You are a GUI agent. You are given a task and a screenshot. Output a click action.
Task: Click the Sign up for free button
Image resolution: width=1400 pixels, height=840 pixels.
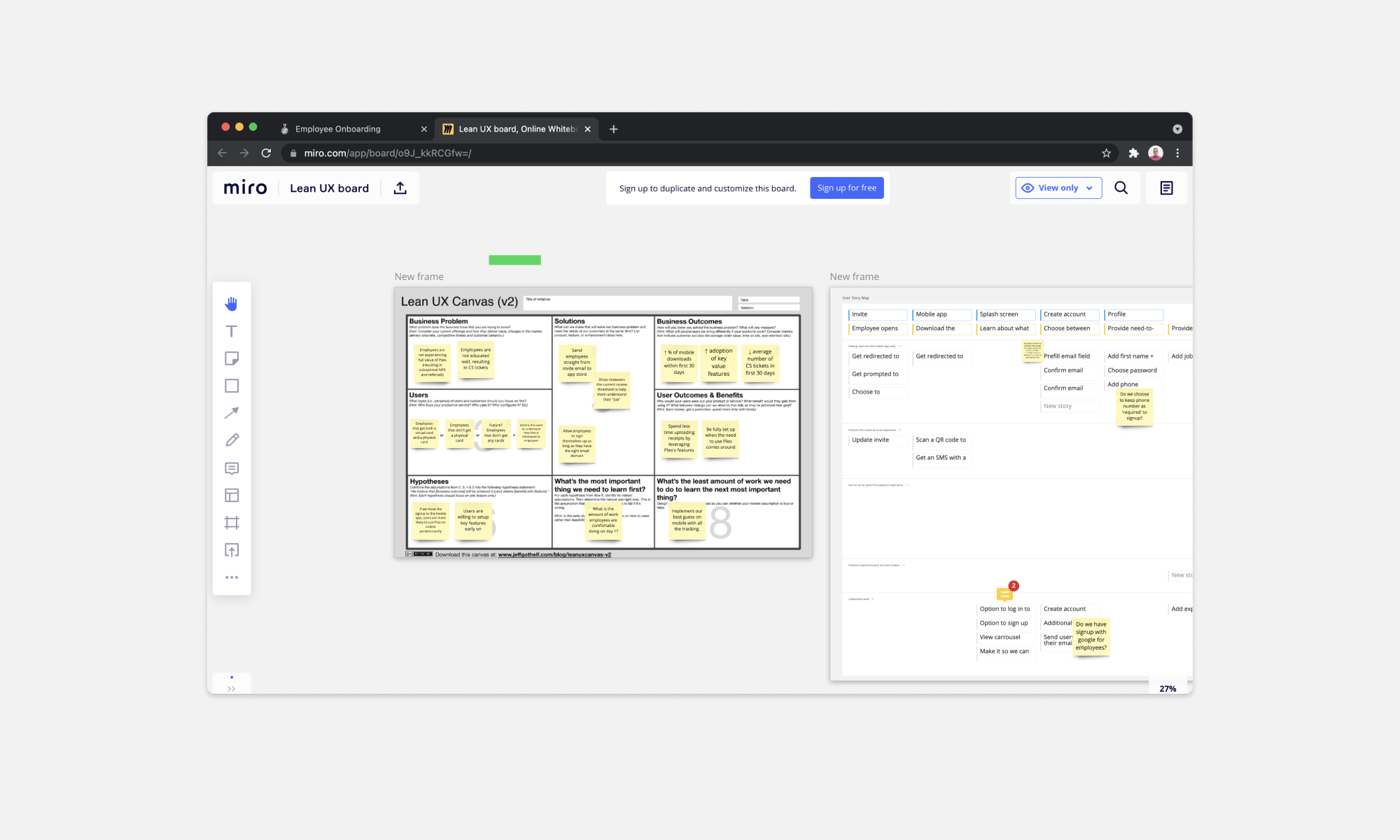(x=846, y=188)
